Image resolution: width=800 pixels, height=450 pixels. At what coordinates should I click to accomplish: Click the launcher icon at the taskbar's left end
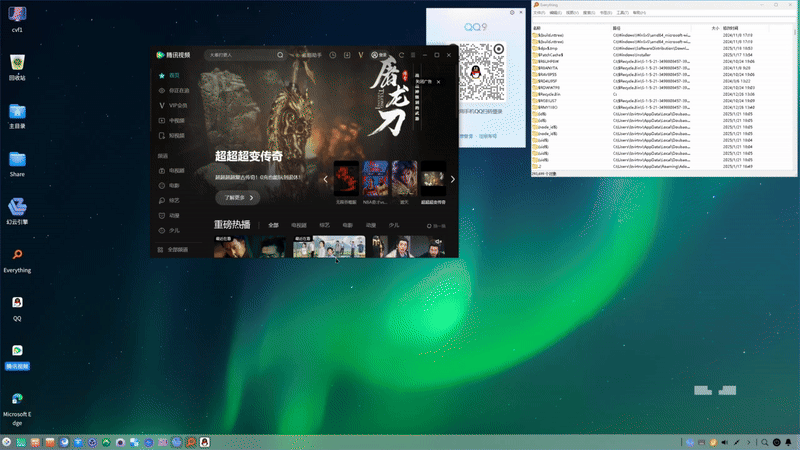[x=7, y=442]
